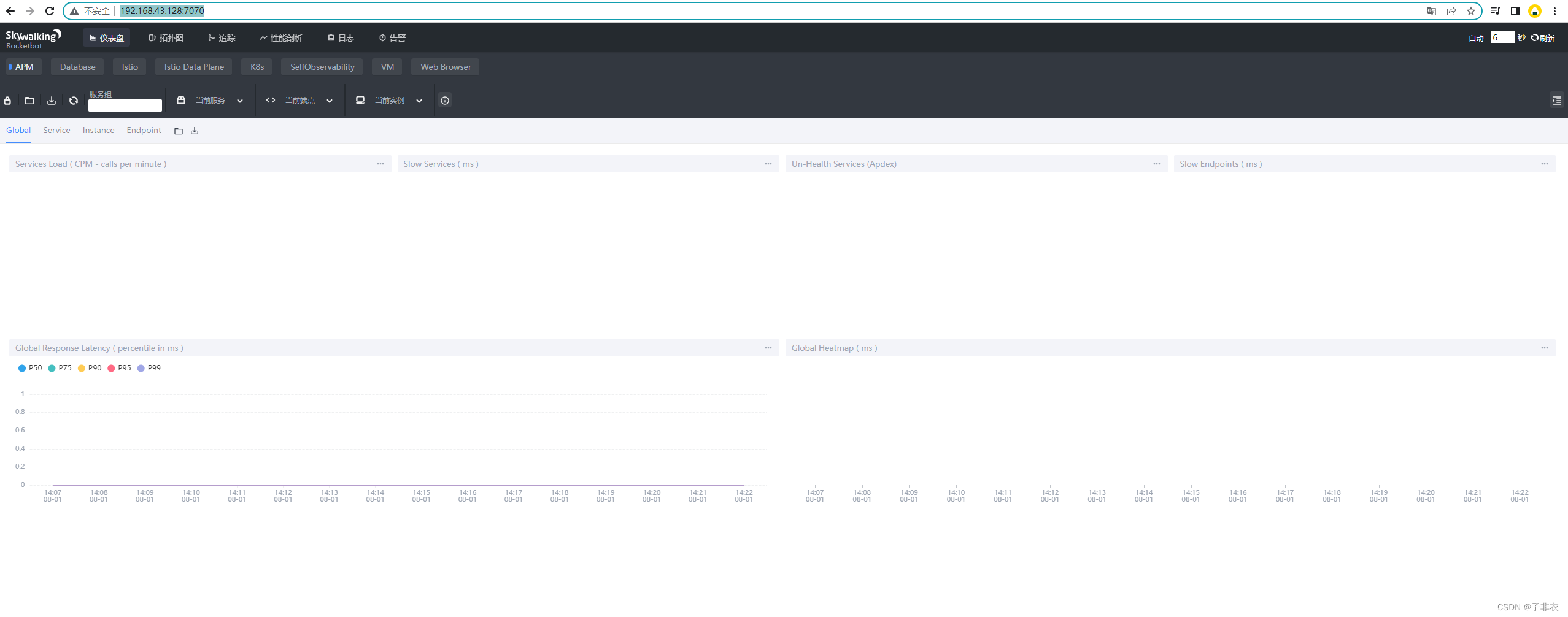The image size is (1568, 617).
Task: Toggle the P95 series in the legend
Action: 120,368
